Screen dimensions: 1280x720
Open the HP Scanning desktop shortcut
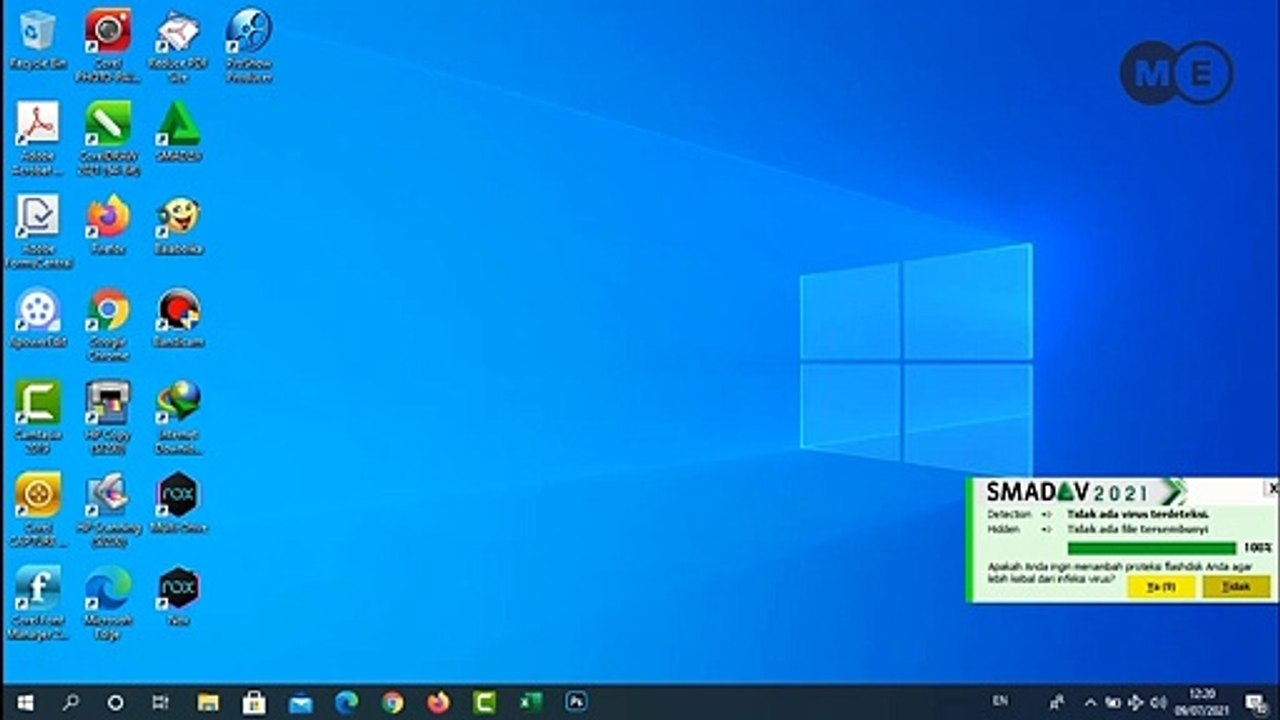click(x=108, y=509)
